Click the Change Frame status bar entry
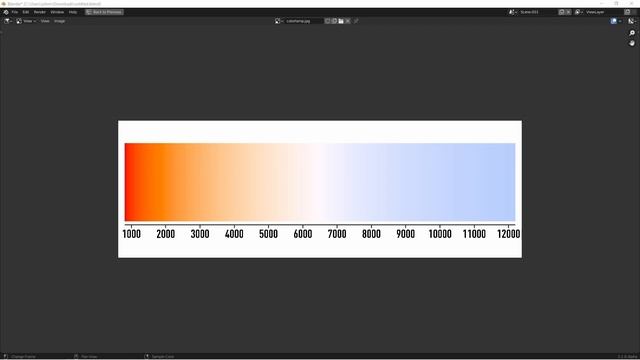Viewport: 640px width, 360px height. pos(20,357)
